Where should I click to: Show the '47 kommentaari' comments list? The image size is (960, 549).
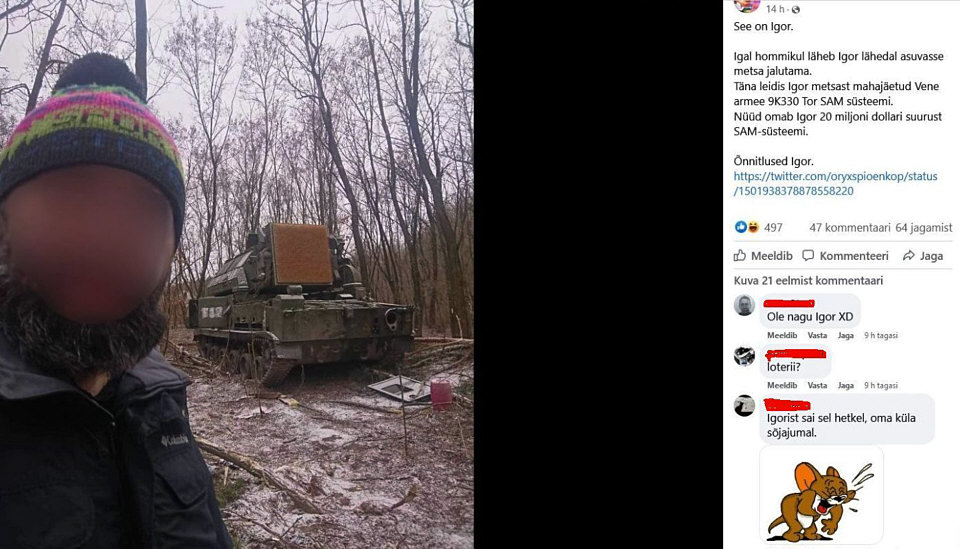[x=850, y=228]
